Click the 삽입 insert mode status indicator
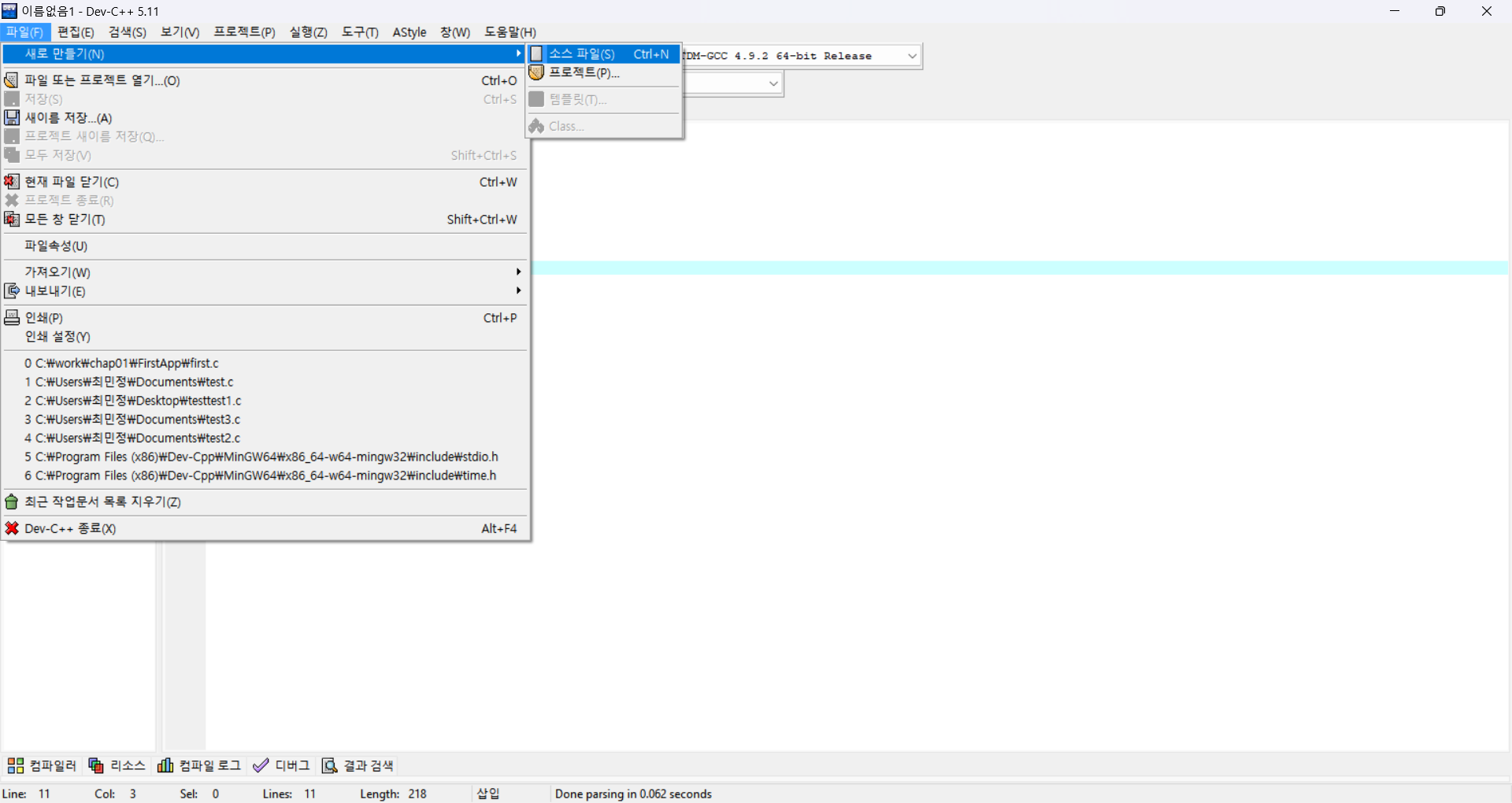 pyautogui.click(x=488, y=794)
